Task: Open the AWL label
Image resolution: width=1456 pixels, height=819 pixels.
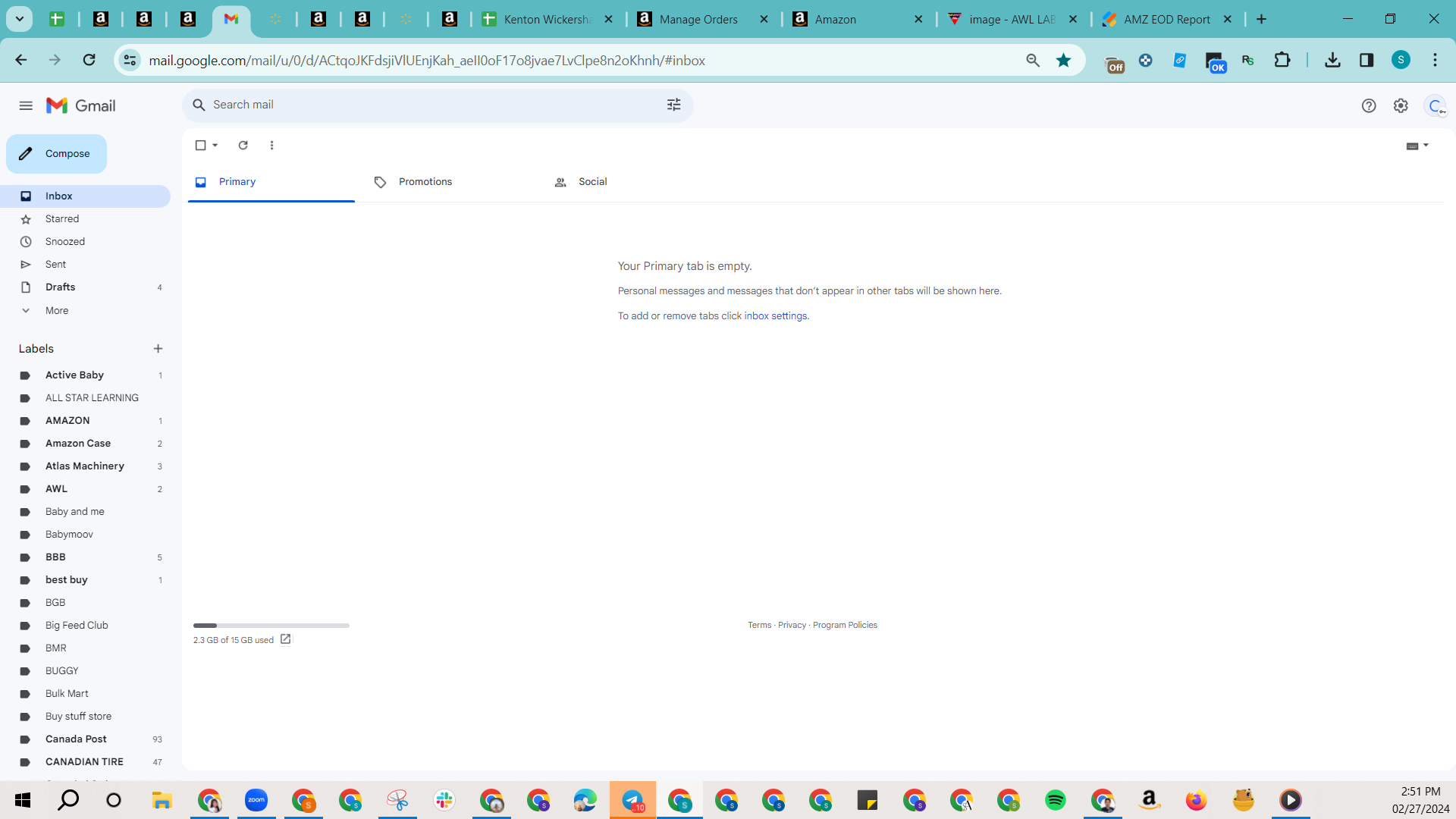Action: pos(85,489)
